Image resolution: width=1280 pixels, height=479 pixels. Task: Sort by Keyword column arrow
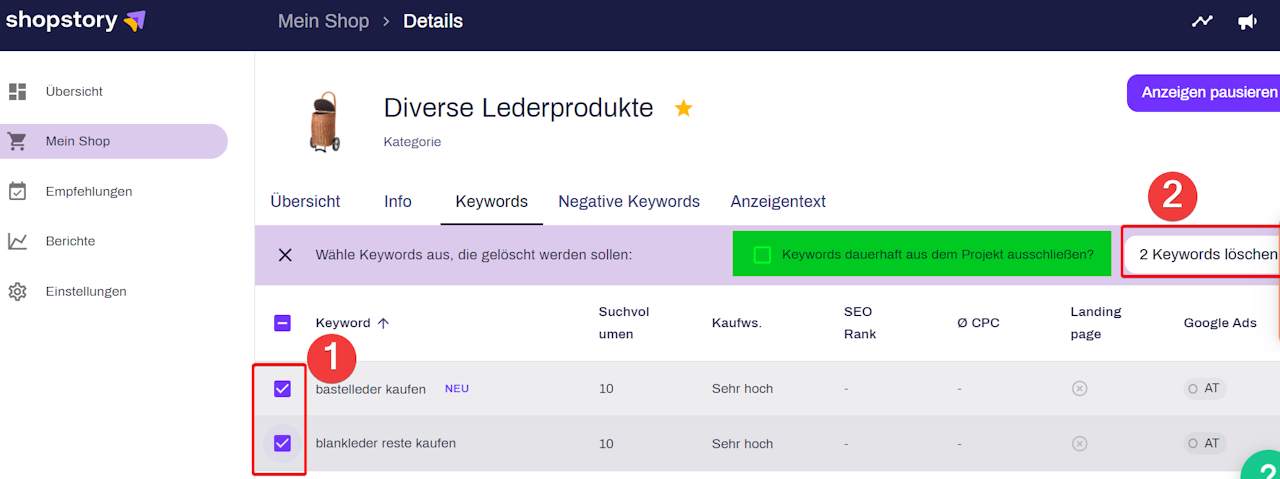383,323
